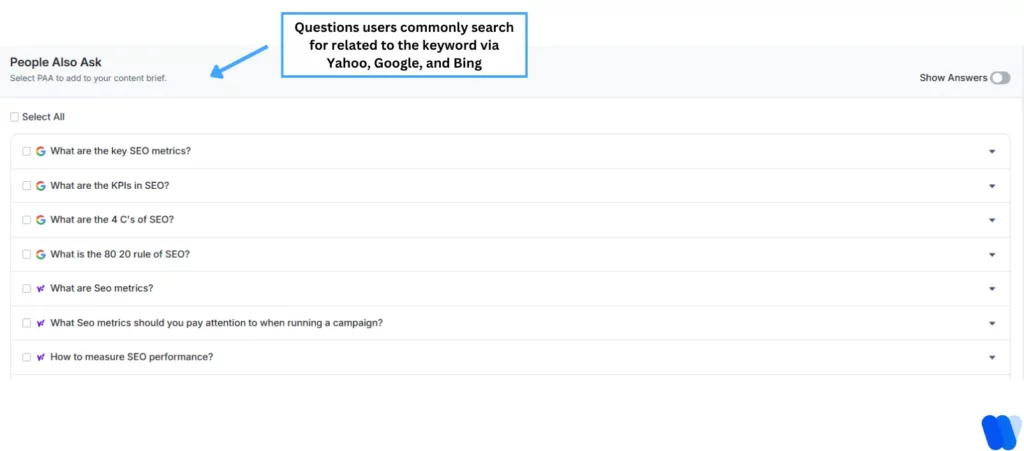This screenshot has width=1024, height=451.
Task: Click Google icon beside '4 C's of SEO'
Action: pyautogui.click(x=40, y=220)
